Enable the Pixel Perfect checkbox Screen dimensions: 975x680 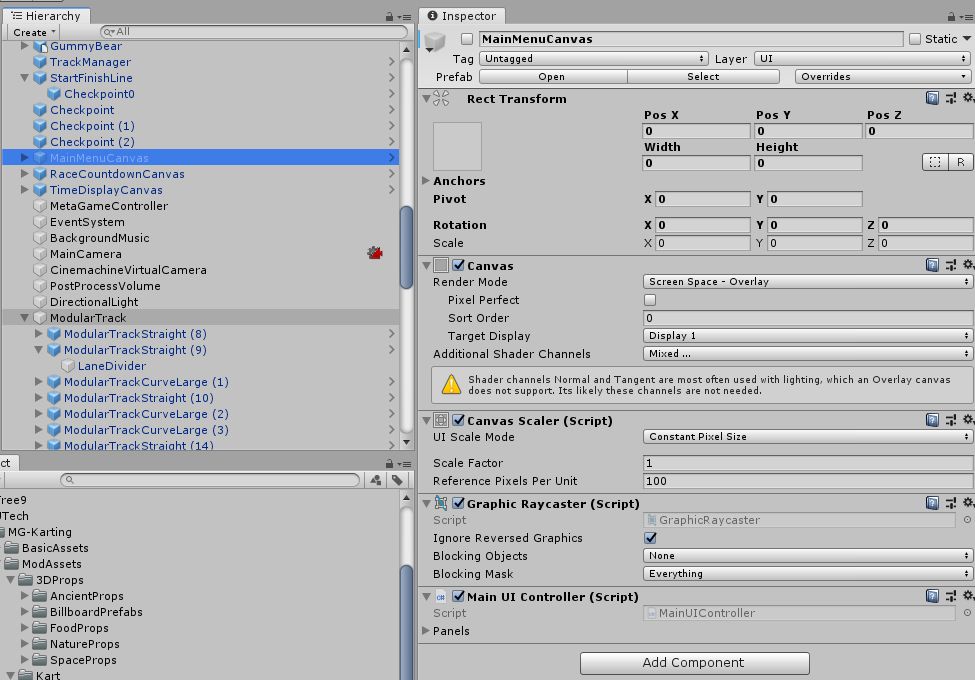tap(651, 300)
